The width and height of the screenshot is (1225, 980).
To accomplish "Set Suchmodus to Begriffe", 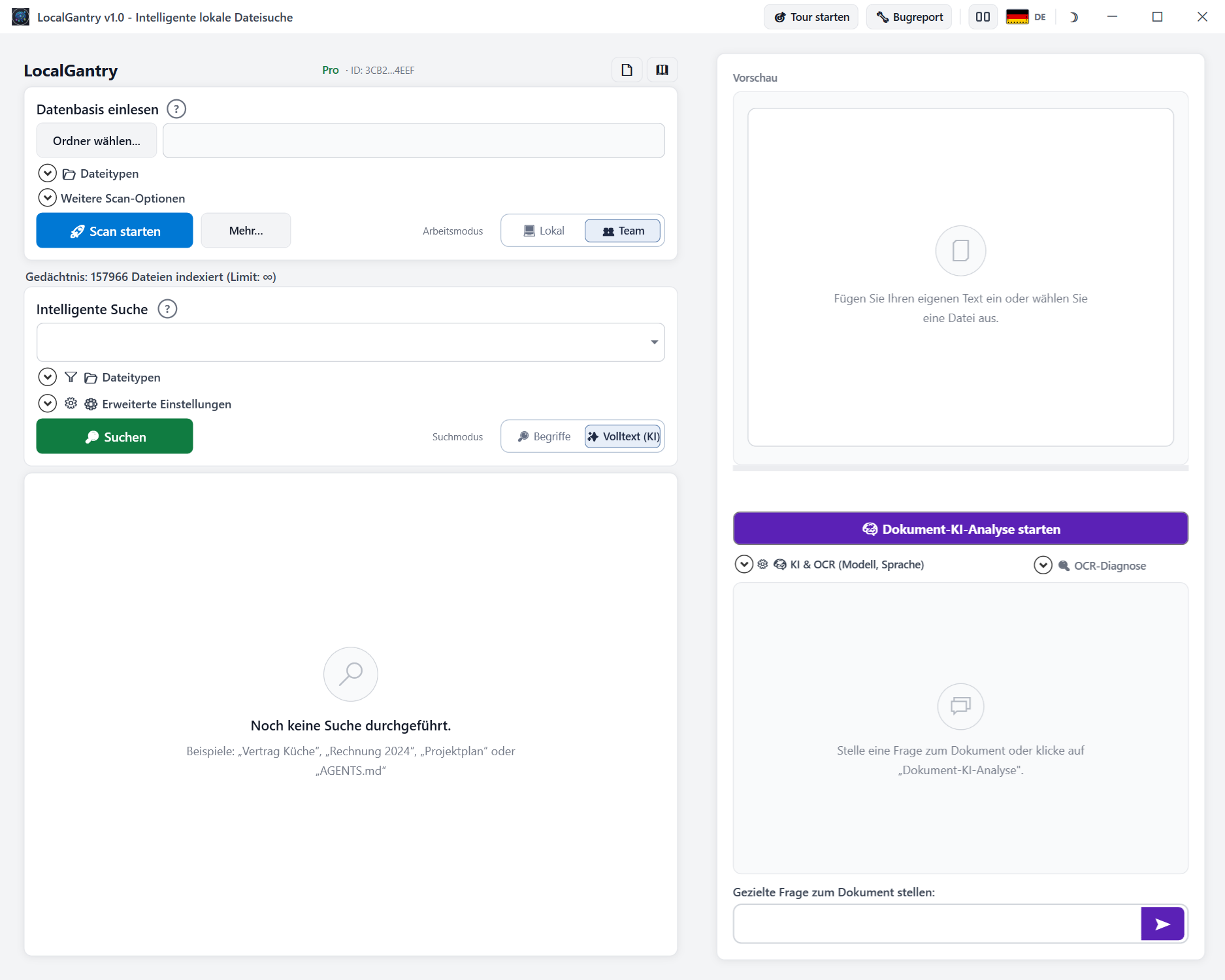I will coord(544,436).
